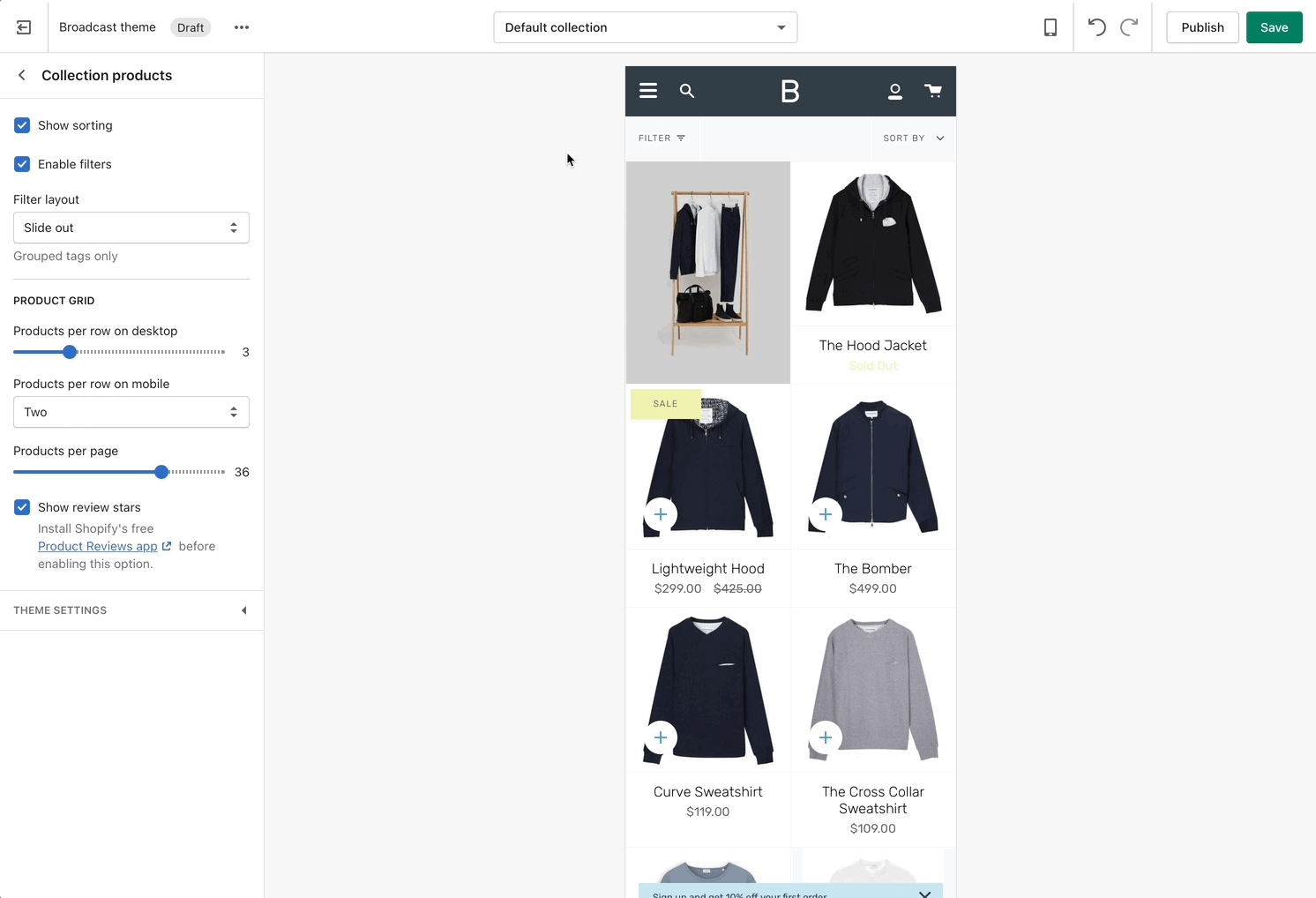The height and width of the screenshot is (898, 1316).
Task: Click the exit editor icon
Action: tap(24, 27)
